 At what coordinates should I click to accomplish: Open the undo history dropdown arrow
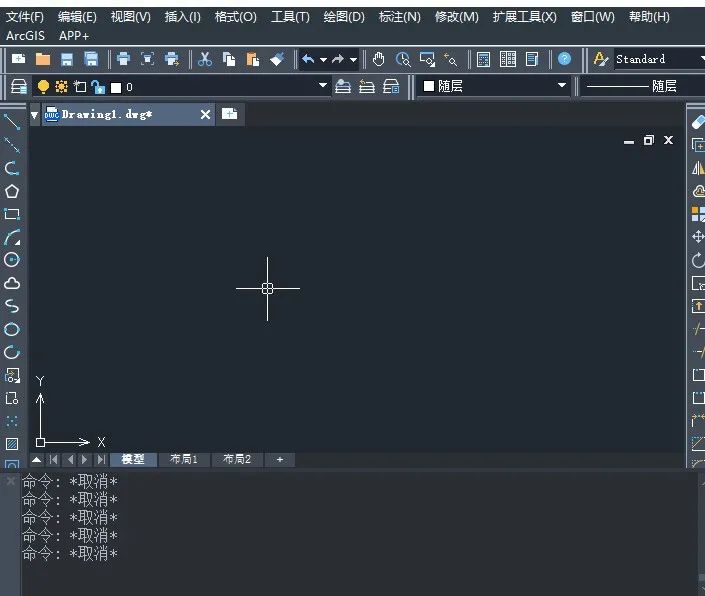tap(323, 60)
